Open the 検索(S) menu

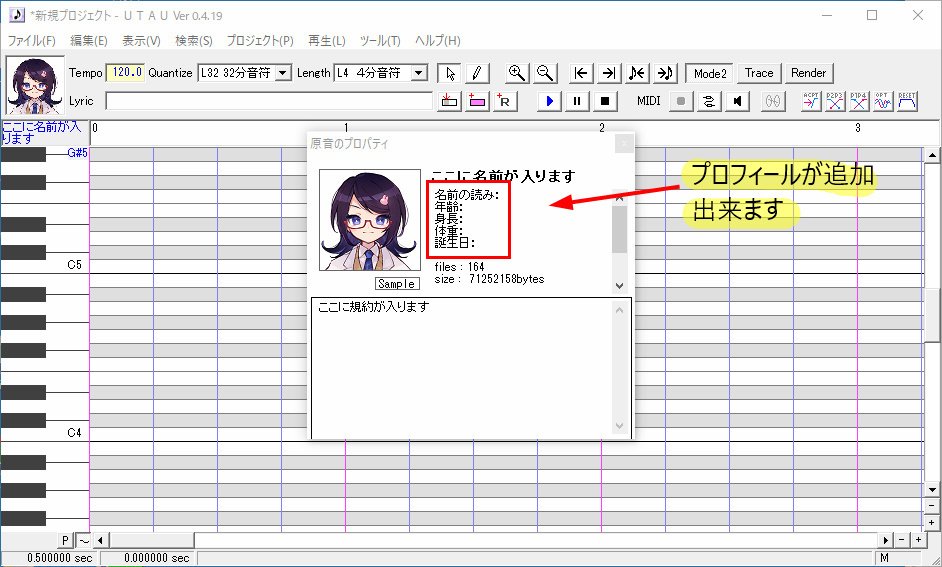coord(193,41)
